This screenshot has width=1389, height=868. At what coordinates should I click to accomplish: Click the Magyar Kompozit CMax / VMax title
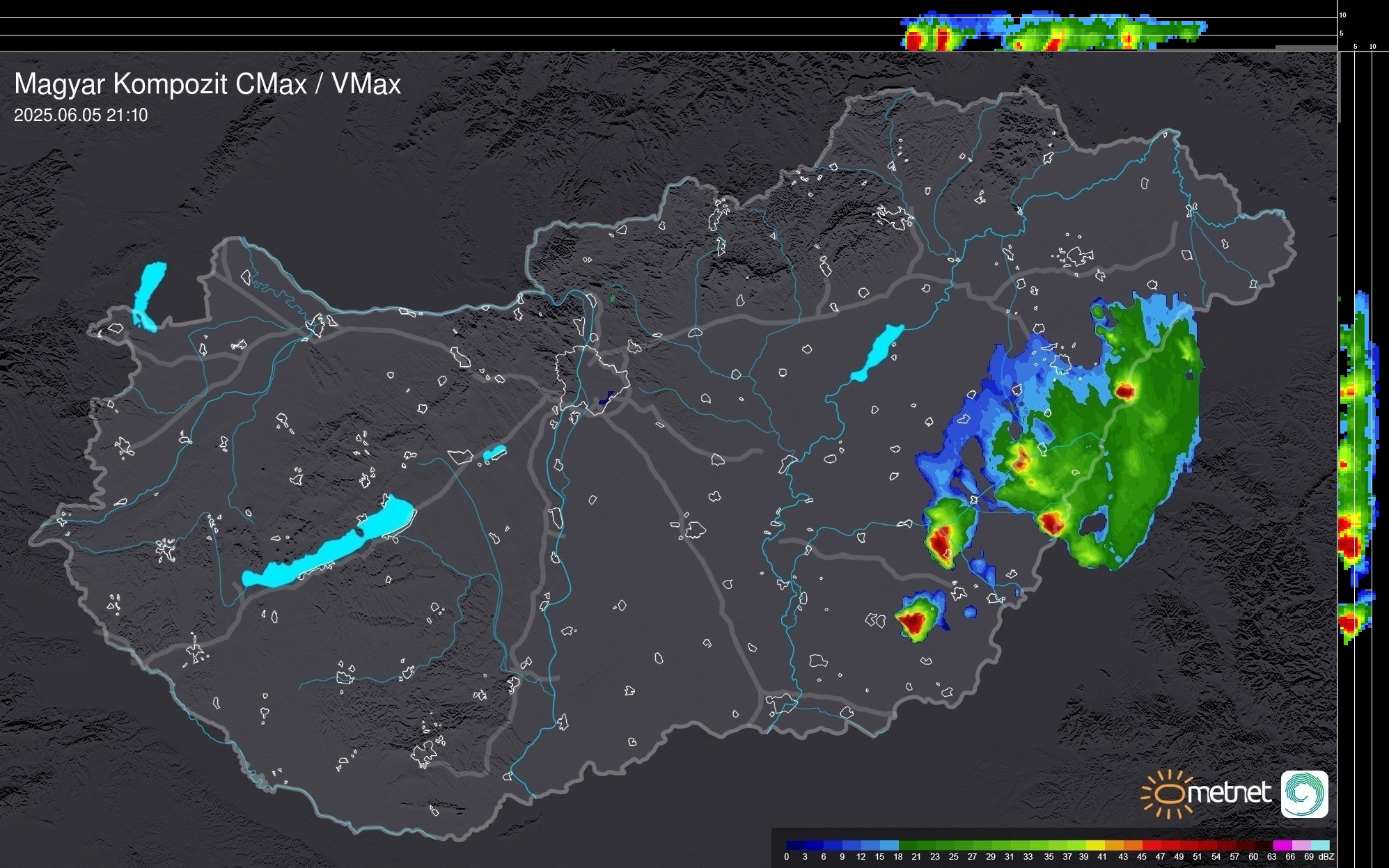pyautogui.click(x=207, y=84)
